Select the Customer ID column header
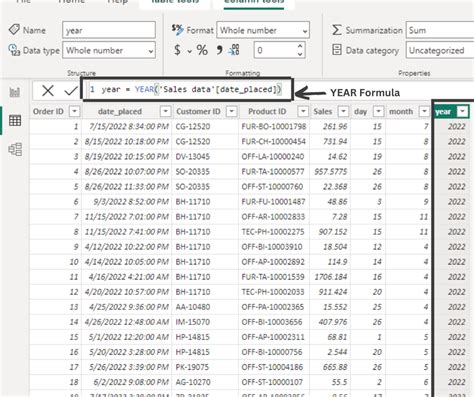The height and width of the screenshot is (397, 474). [198, 111]
